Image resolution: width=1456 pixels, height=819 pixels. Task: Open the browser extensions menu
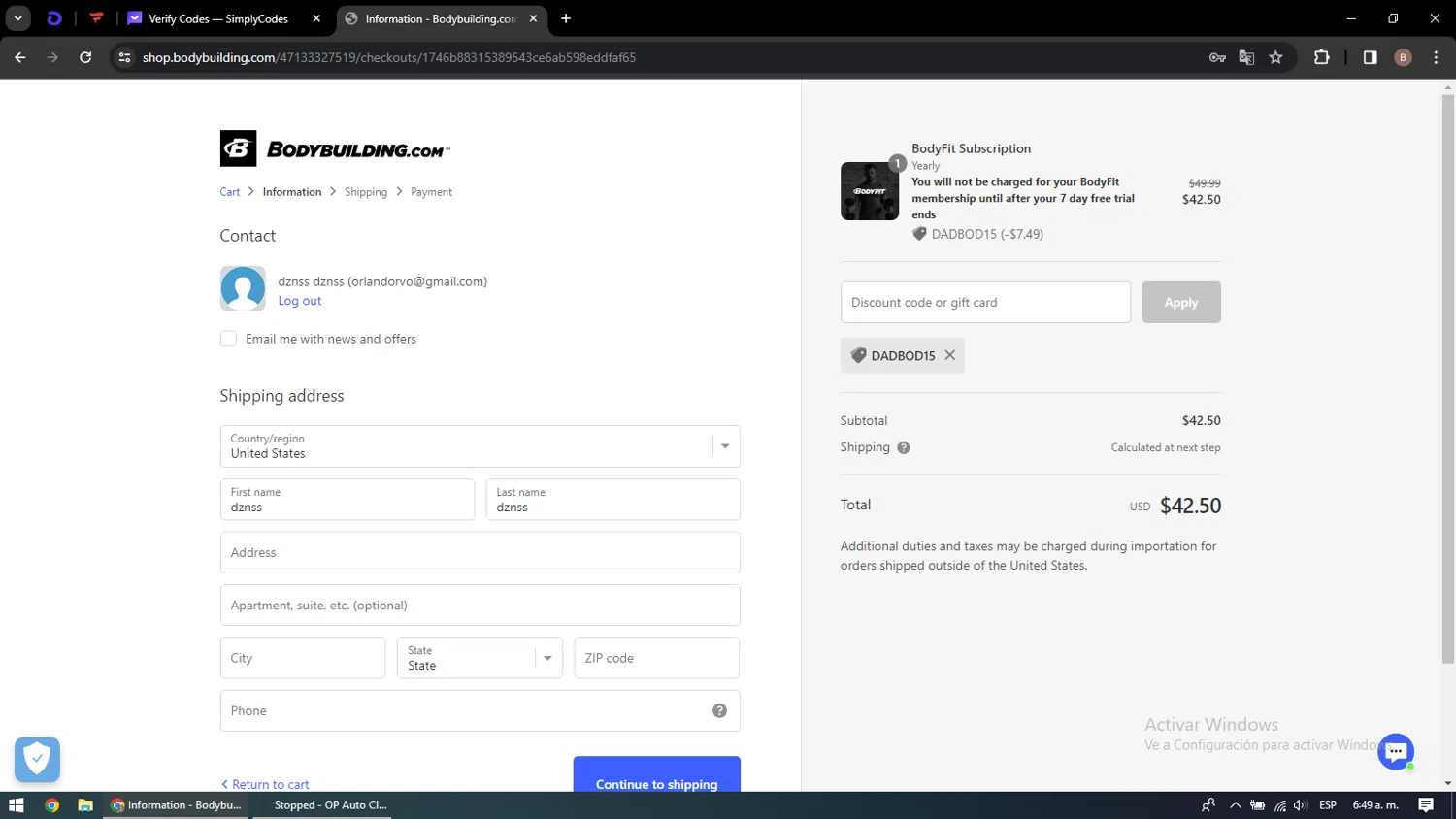1322,57
